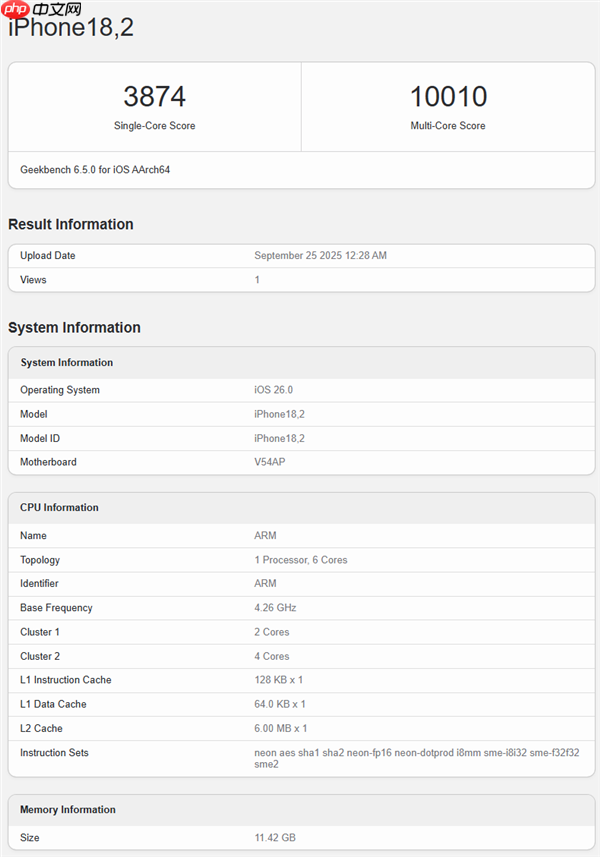Viewport: 600px width, 857px height.
Task: Select the iOS 26.0 operating system value
Action: coord(273,390)
